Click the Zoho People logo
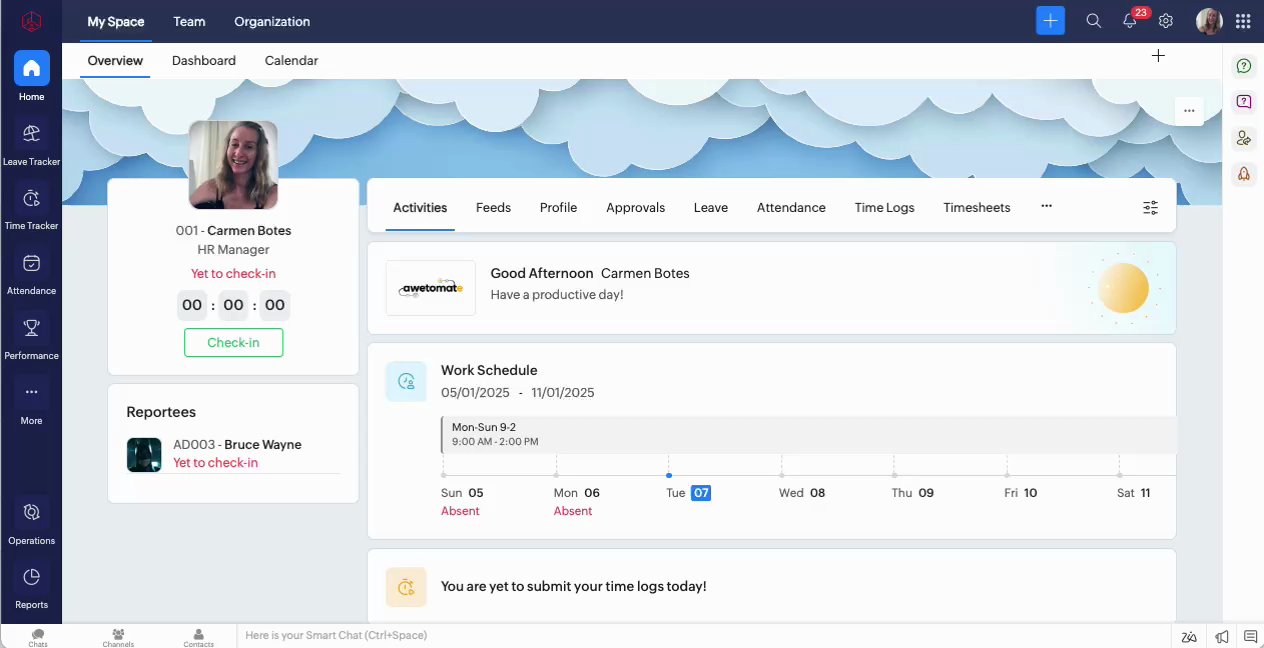Viewport: 1264px width, 648px height. point(31,21)
